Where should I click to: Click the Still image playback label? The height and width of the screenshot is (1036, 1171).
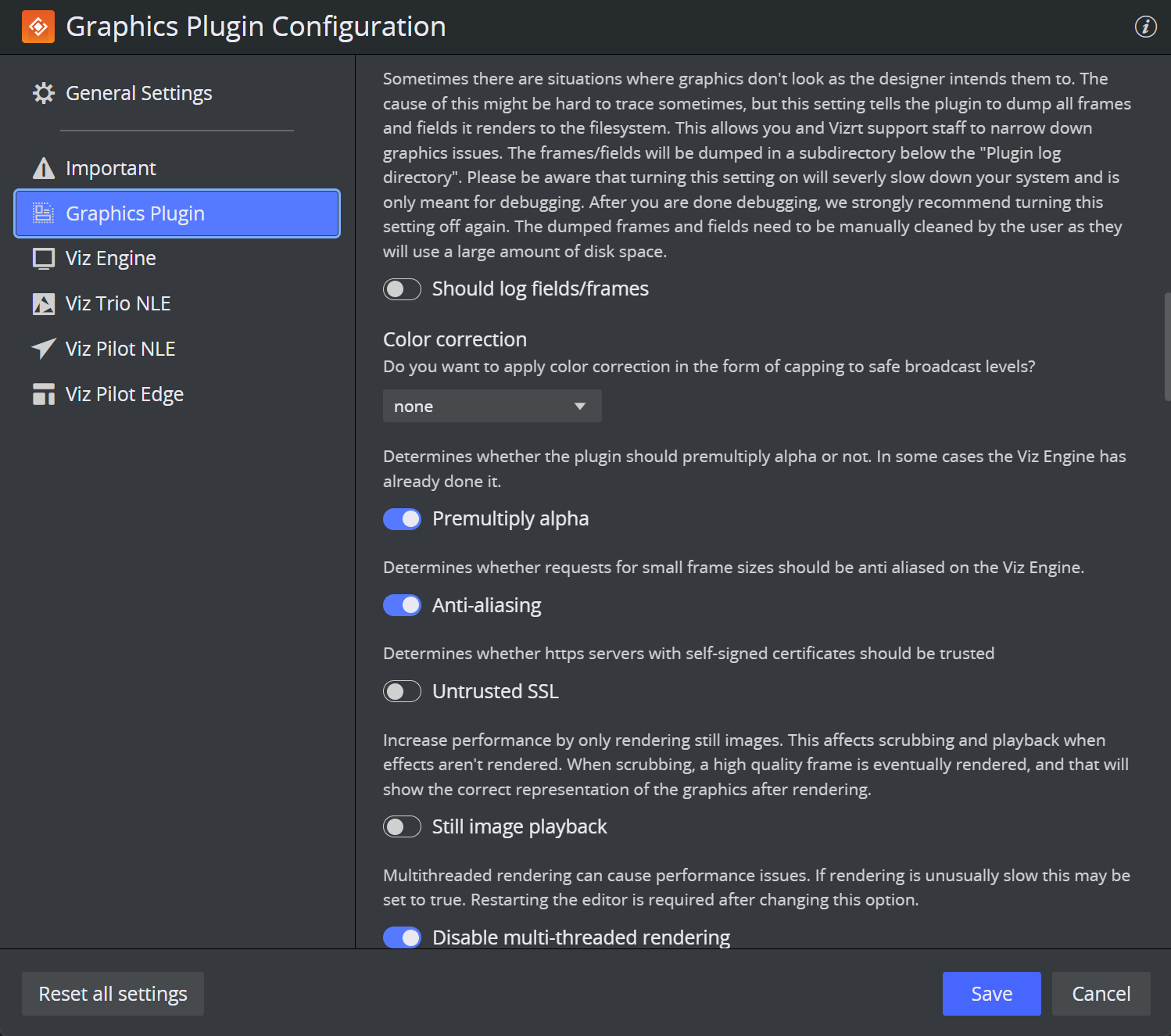520,826
